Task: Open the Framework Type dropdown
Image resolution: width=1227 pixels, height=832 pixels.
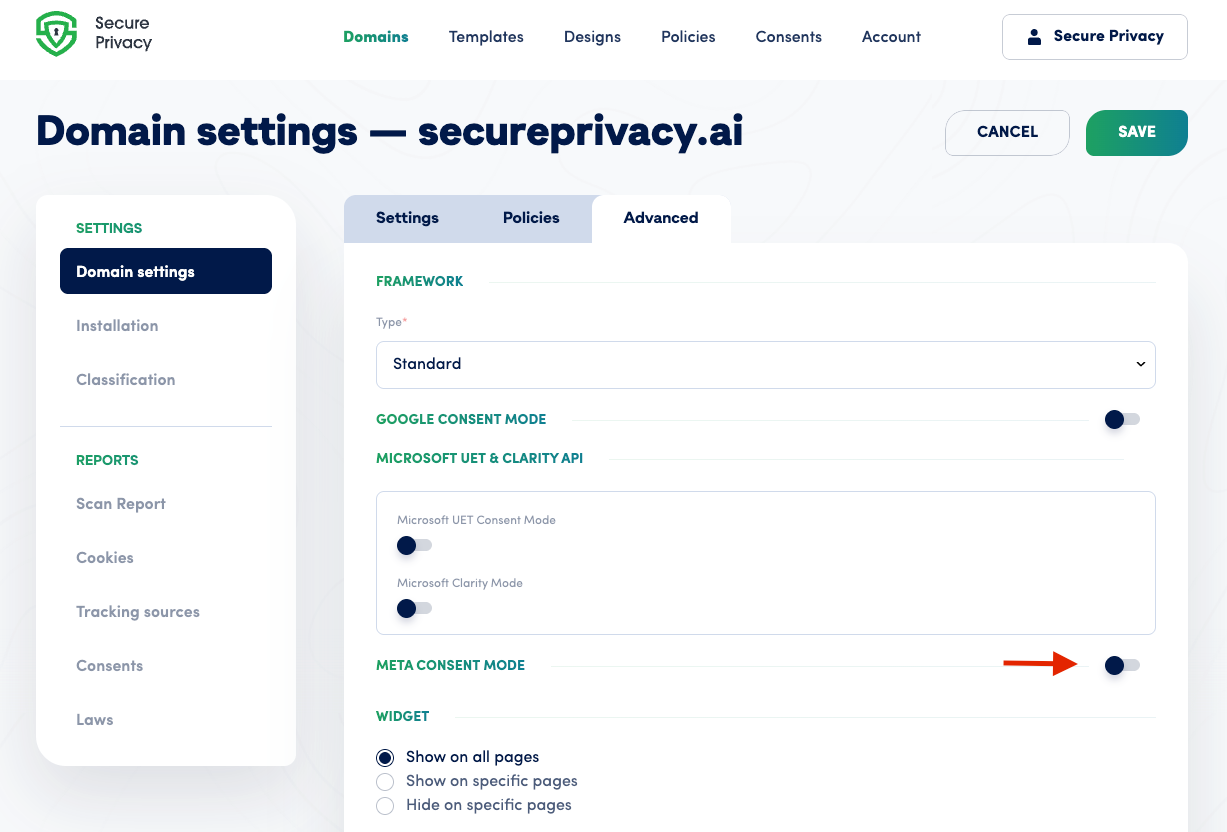Action: tap(766, 364)
